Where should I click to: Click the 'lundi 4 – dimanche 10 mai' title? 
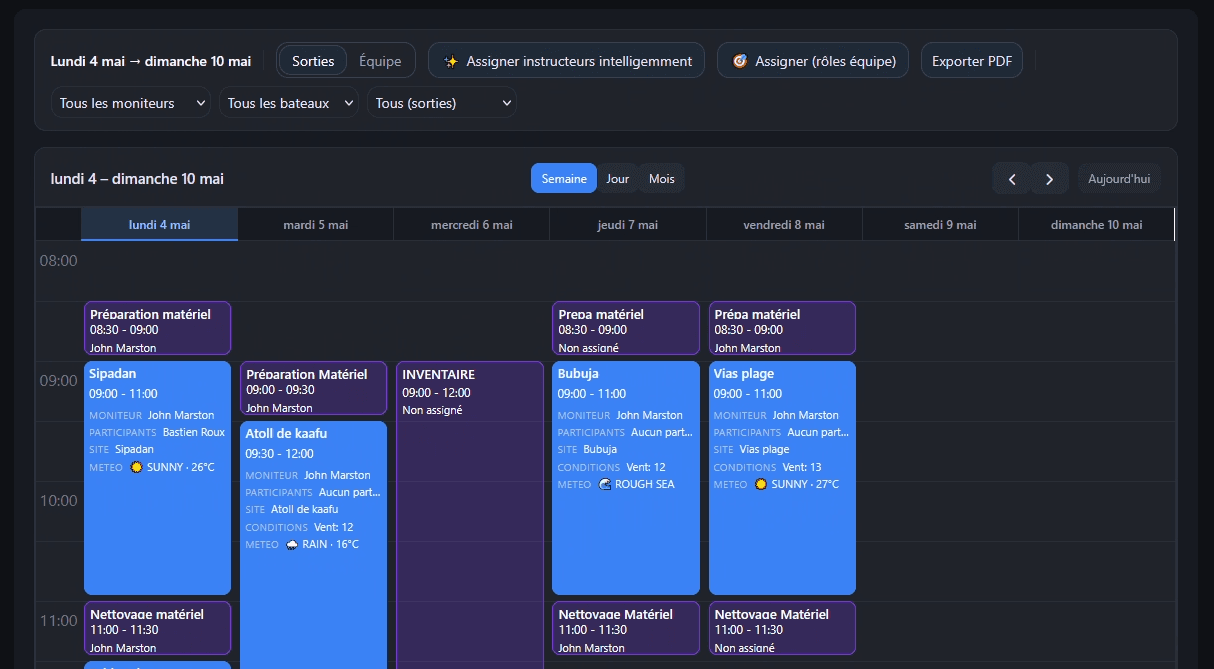137,179
